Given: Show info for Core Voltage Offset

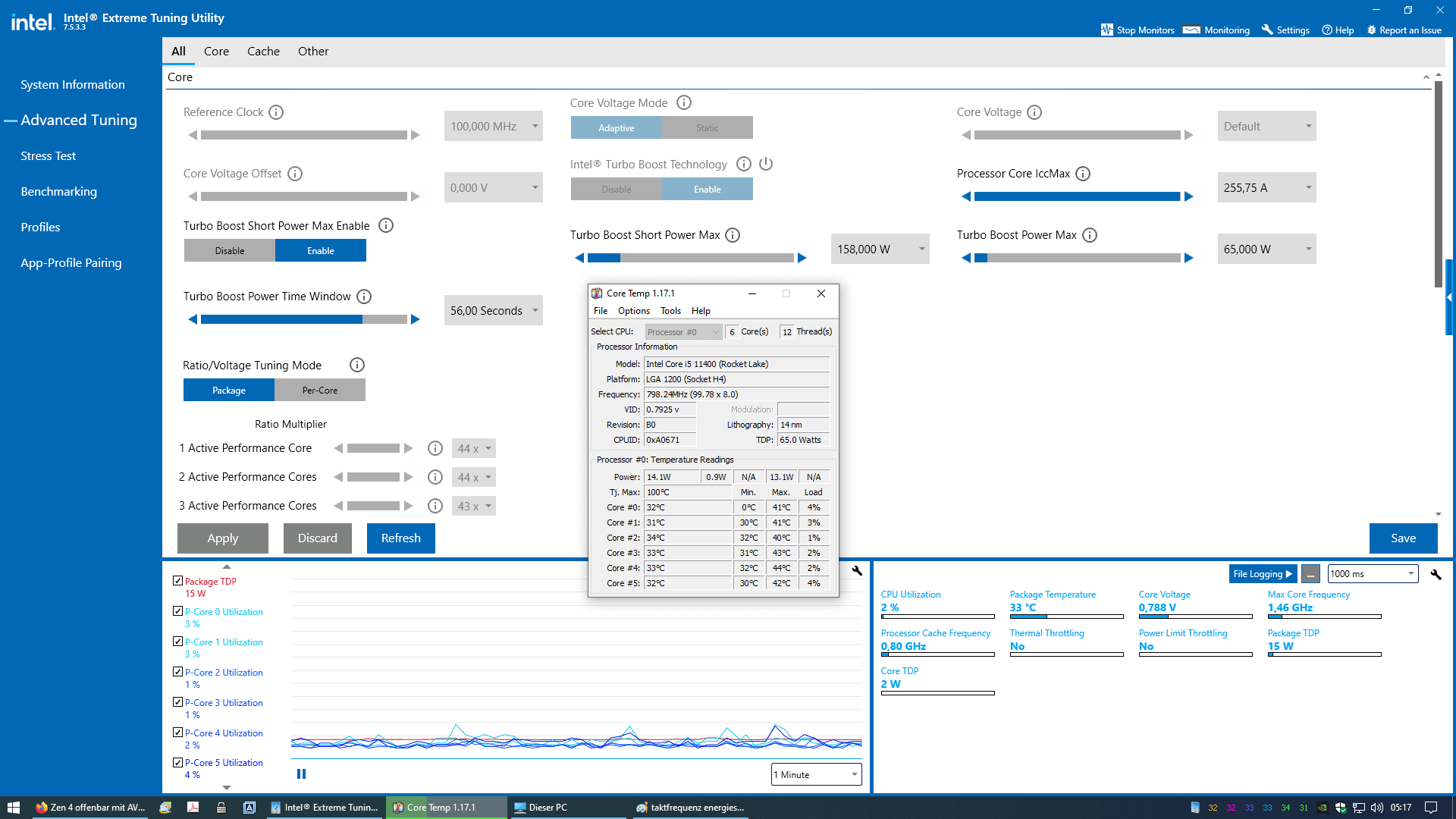Looking at the screenshot, I should coord(295,174).
